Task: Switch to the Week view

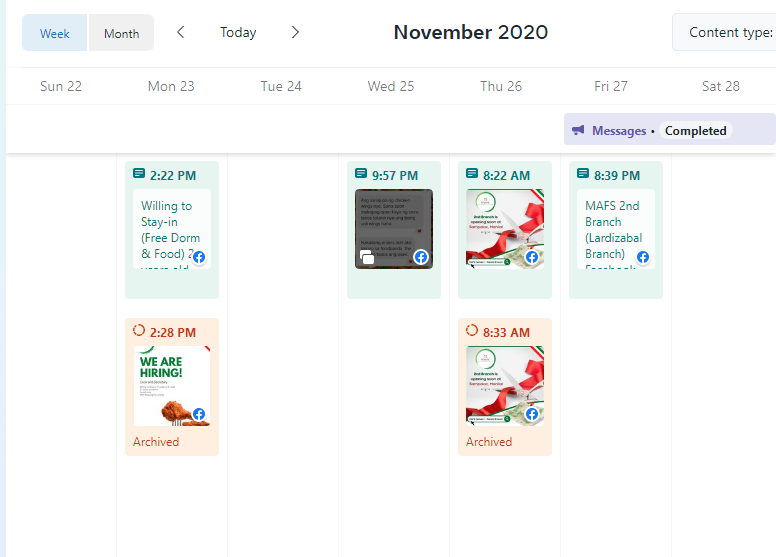Action: (x=54, y=33)
